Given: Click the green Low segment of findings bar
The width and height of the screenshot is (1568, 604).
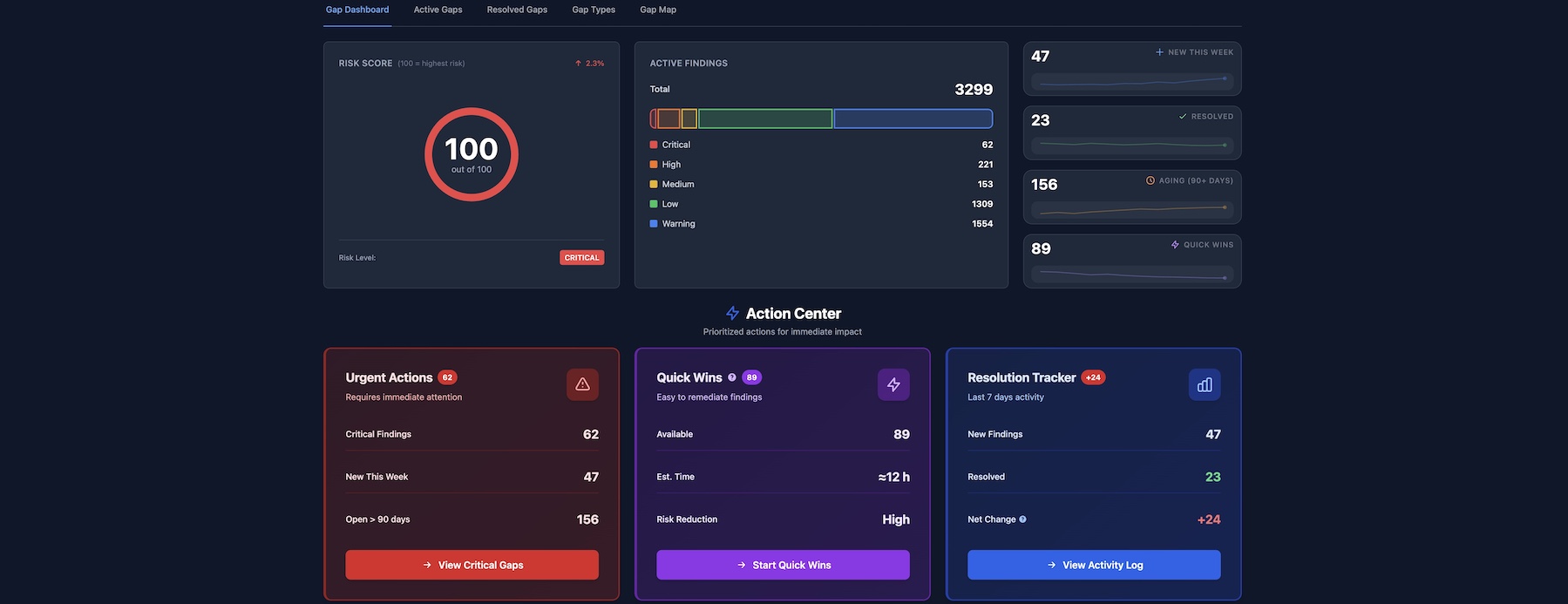Looking at the screenshot, I should (x=765, y=119).
